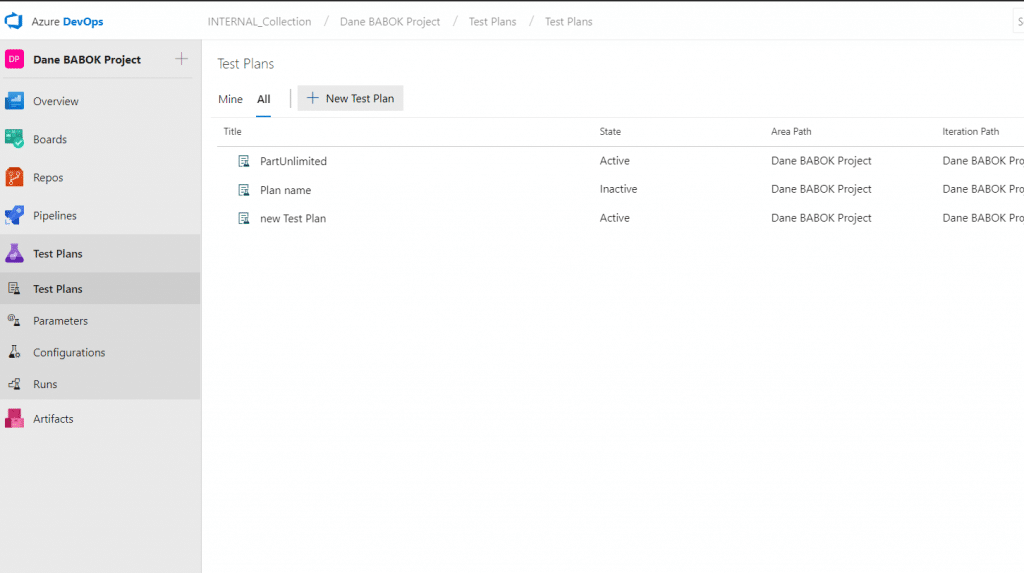Open the Azure DevOps home link text
Image resolution: width=1024 pixels, height=573 pixels.
click(67, 22)
